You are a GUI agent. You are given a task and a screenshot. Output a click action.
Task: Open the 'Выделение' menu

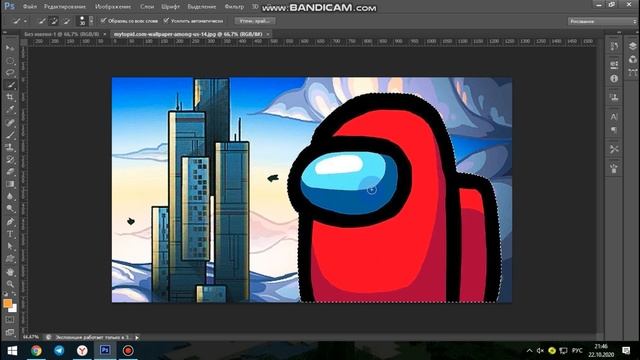tap(202, 7)
